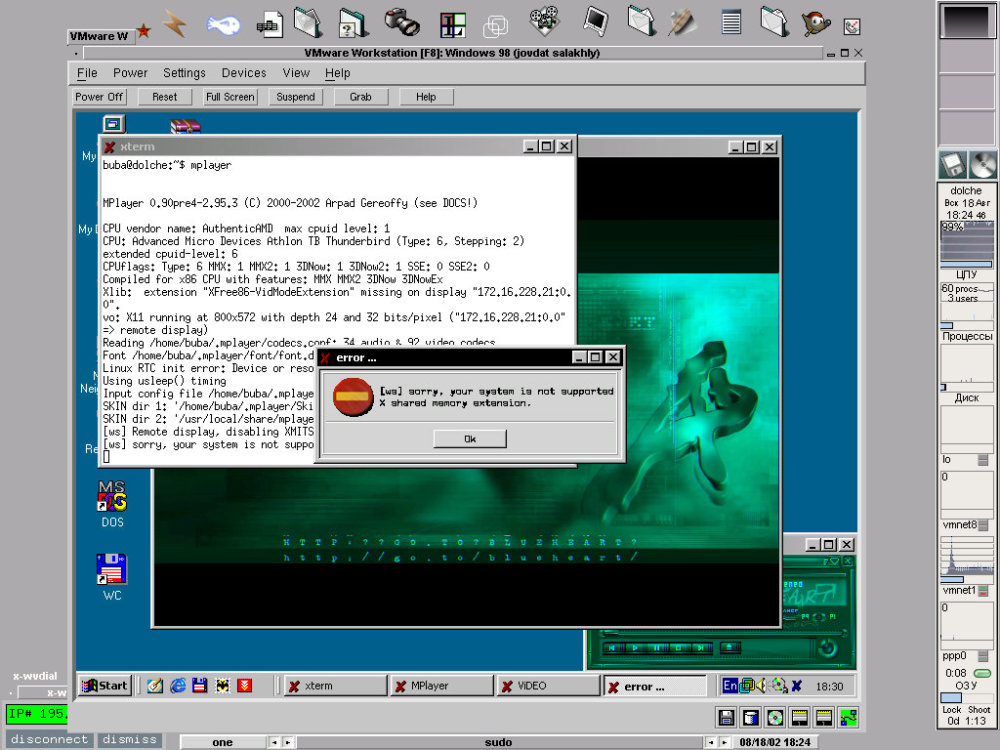This screenshot has height=750, width=1000.
Task: Open the music notes document dock icon
Action: (270, 25)
